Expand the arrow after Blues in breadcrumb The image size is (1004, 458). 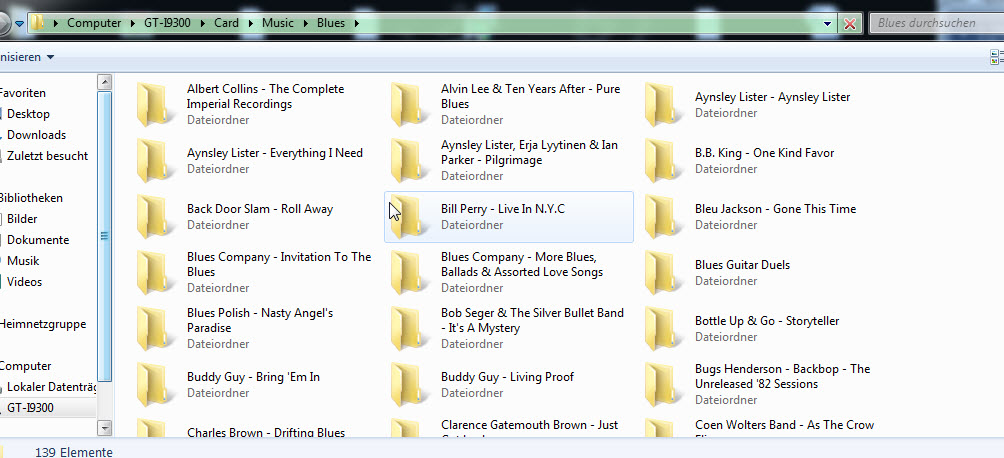click(356, 23)
